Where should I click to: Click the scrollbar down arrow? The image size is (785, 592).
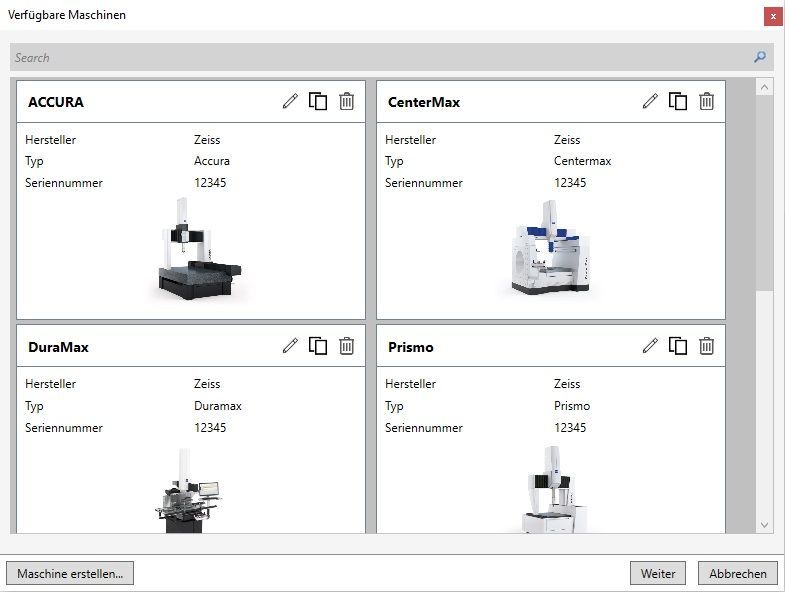[x=764, y=525]
